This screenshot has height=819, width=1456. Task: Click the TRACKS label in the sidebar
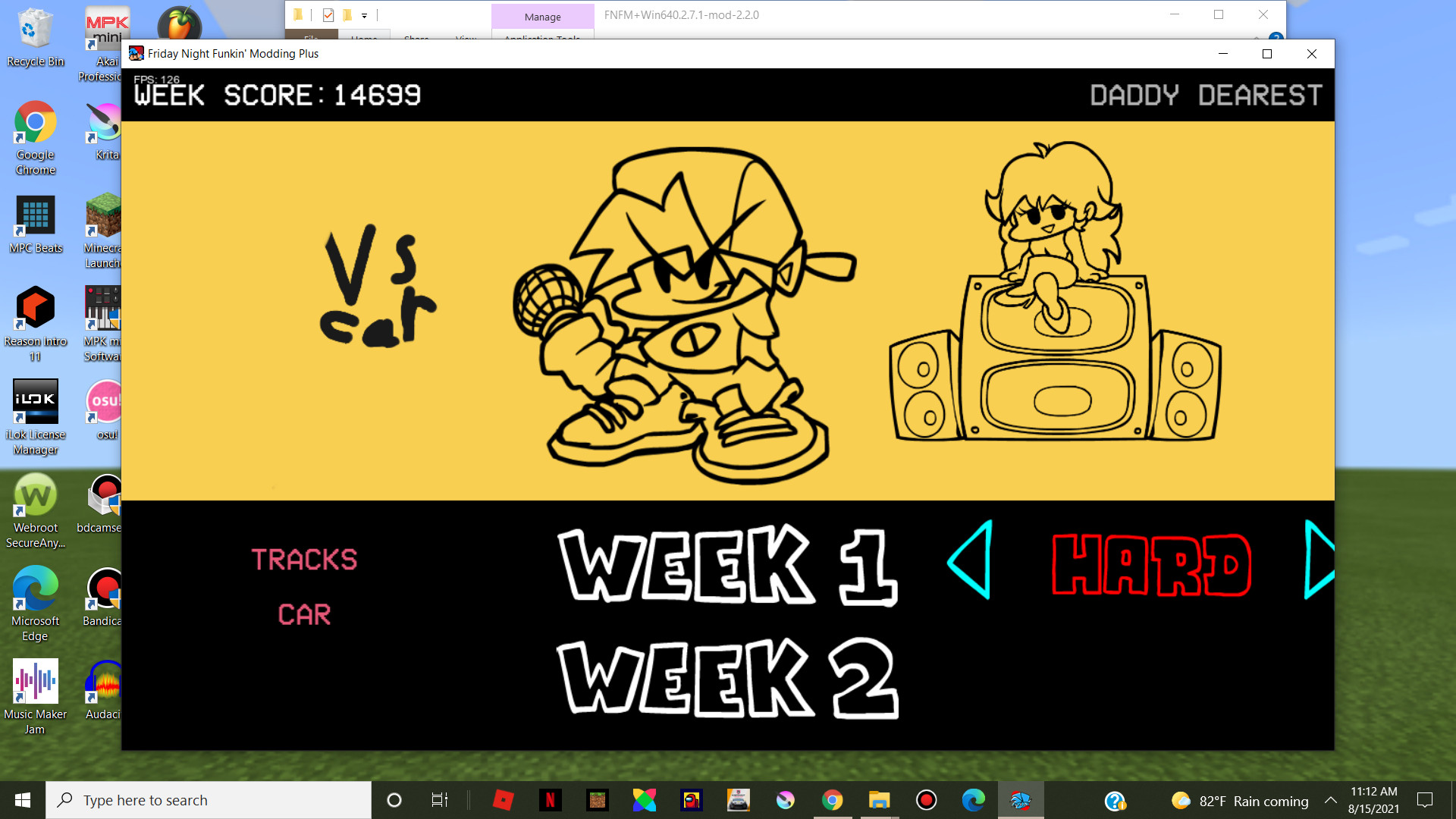point(304,560)
